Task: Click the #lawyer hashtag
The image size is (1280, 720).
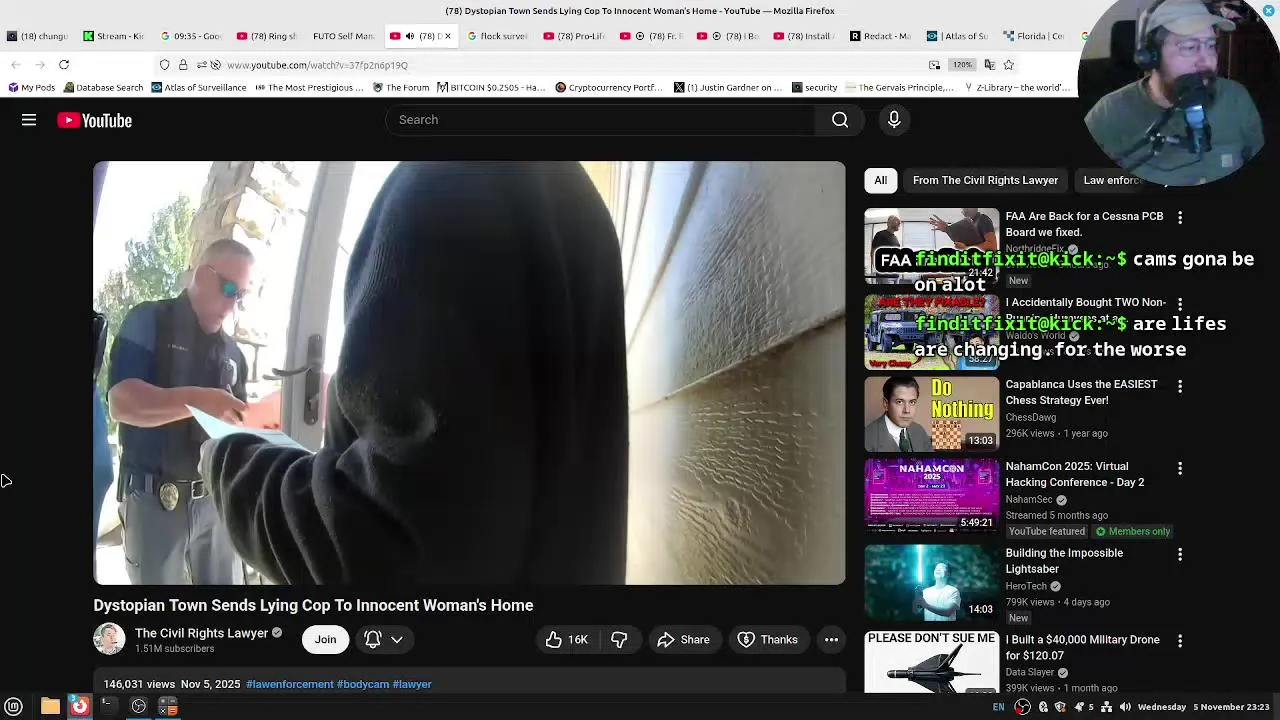Action: point(412,684)
